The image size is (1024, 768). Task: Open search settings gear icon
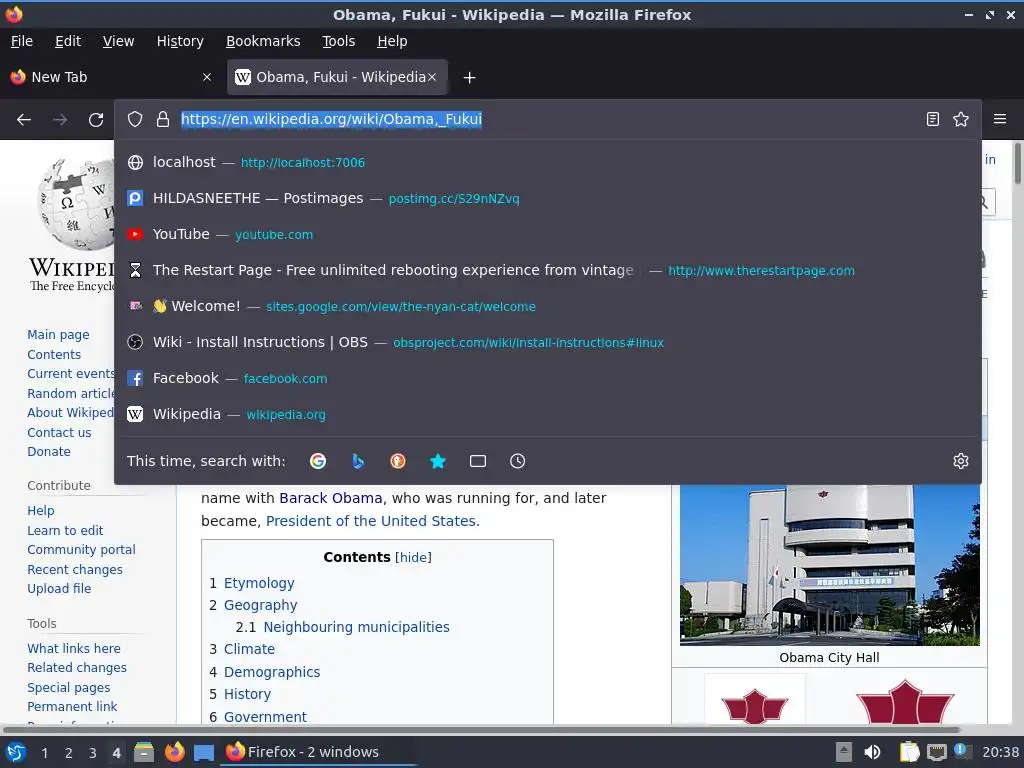coord(961,461)
